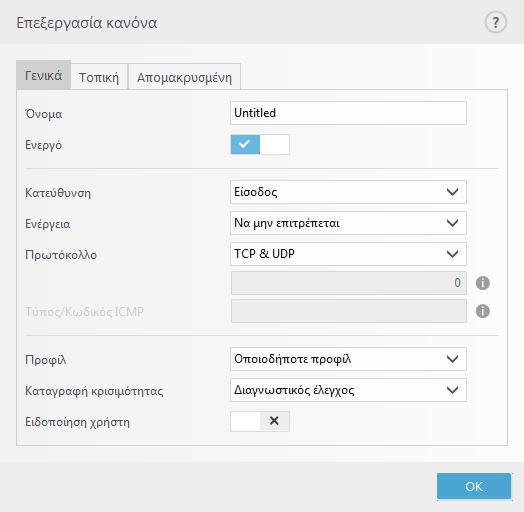Click the Καταγραφή κρισιμότητας label
The width and height of the screenshot is (524, 512).
[94, 391]
